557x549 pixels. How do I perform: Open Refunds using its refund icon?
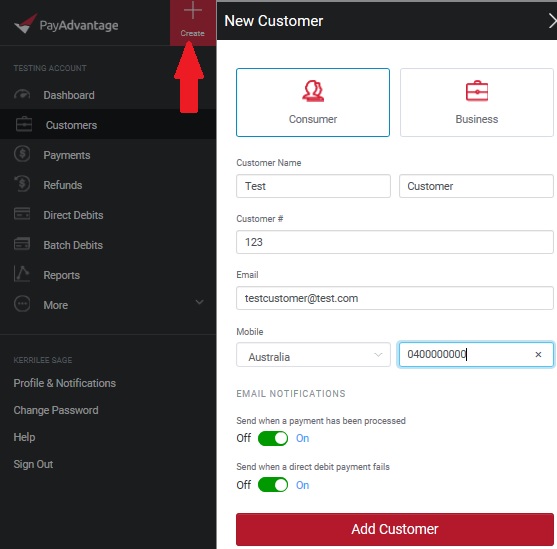pos(22,184)
